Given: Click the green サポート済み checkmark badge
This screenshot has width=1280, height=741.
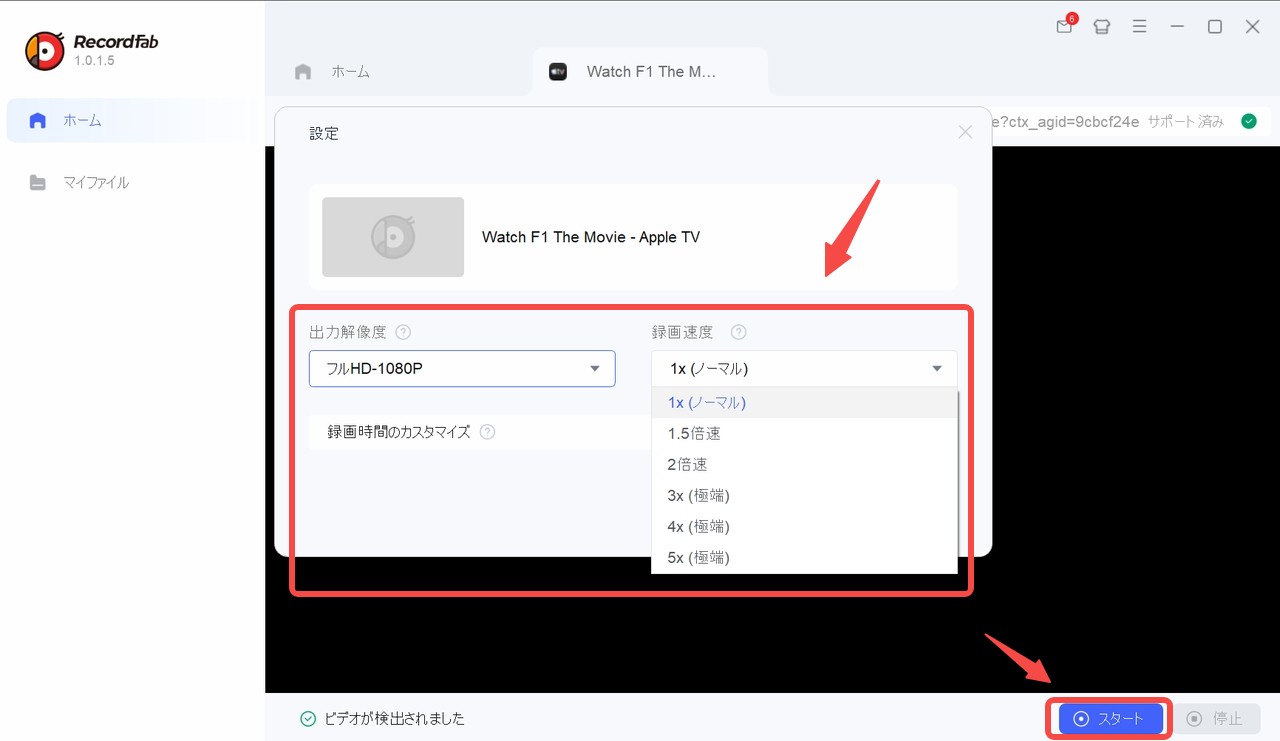Looking at the screenshot, I should tap(1248, 120).
